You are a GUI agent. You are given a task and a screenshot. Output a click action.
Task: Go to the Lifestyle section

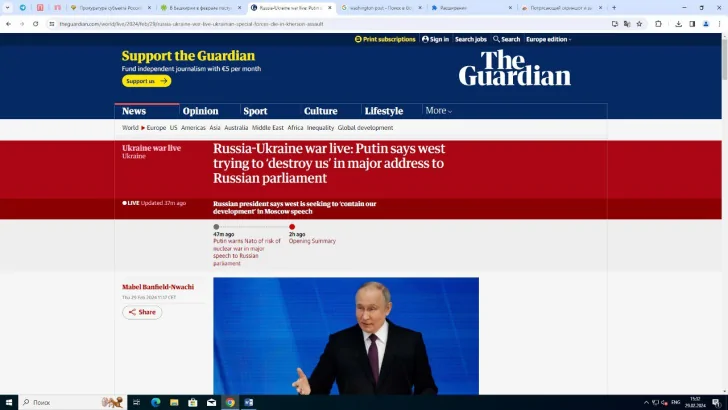tap(384, 111)
